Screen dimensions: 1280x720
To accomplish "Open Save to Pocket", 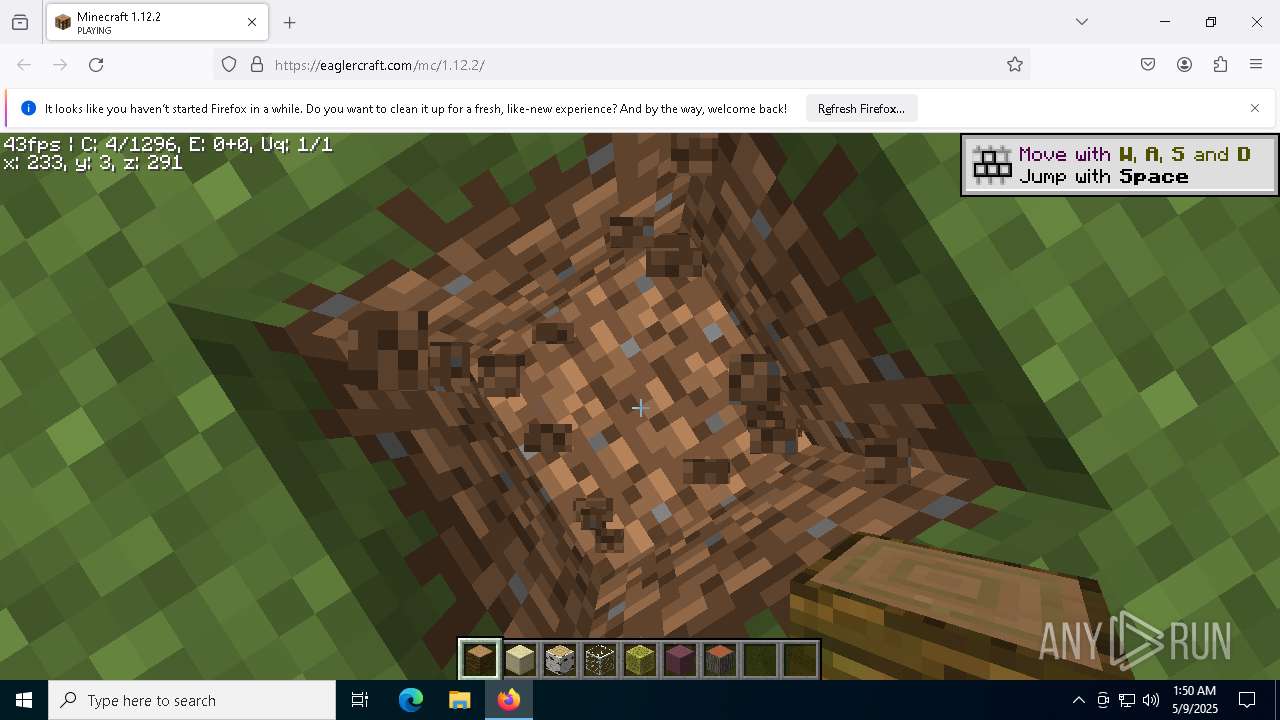I will point(1148,65).
